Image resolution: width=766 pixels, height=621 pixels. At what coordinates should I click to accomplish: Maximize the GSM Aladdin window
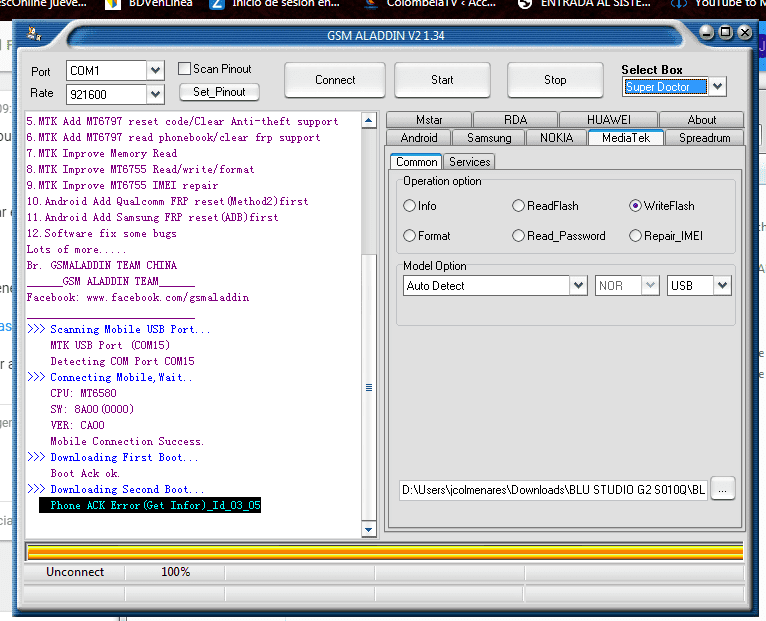(726, 33)
